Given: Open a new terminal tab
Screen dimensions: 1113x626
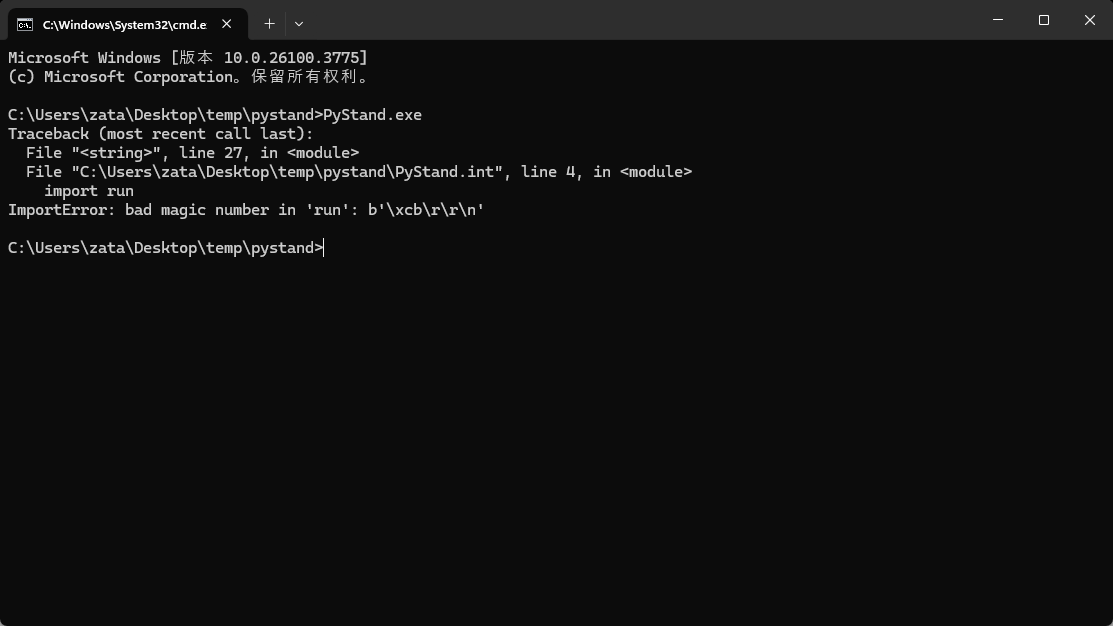Looking at the screenshot, I should (x=269, y=24).
